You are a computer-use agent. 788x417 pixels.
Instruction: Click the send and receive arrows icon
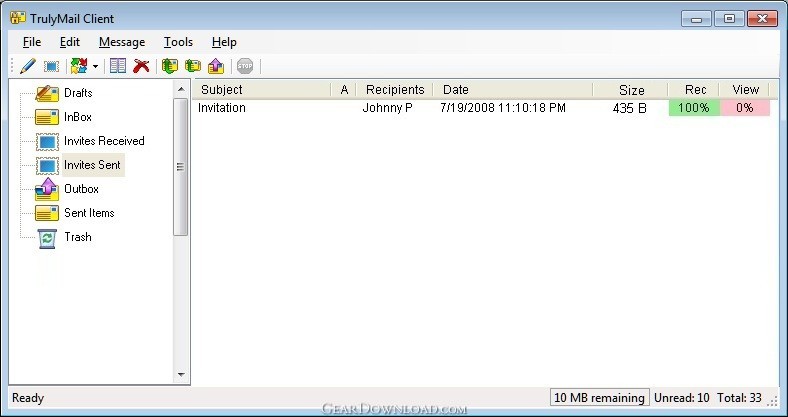tap(79, 66)
